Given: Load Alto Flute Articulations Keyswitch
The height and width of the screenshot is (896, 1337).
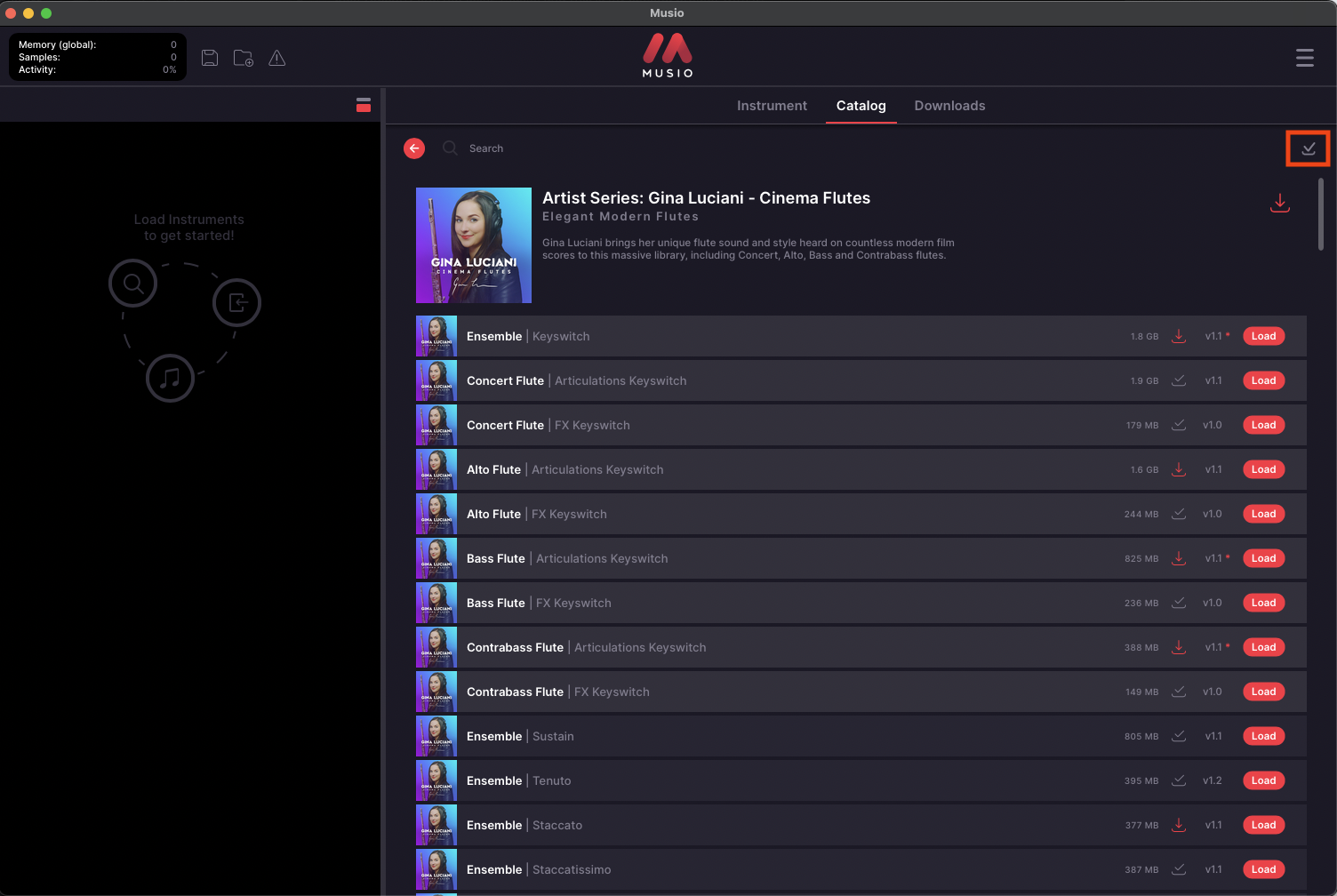Looking at the screenshot, I should (1263, 469).
